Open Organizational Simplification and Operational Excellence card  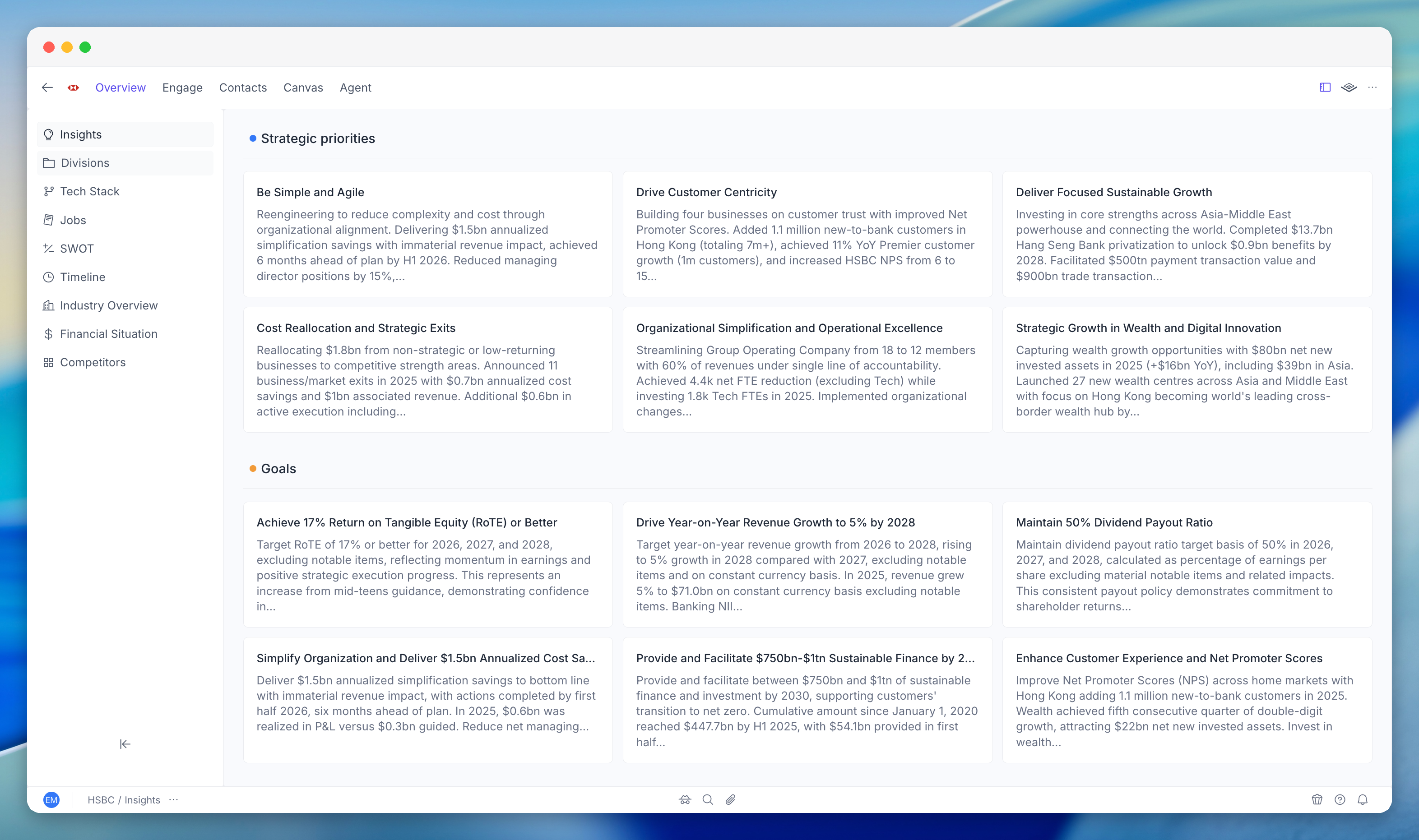[x=807, y=369]
